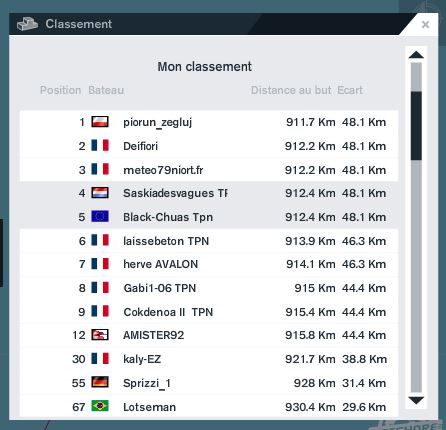The image size is (446, 430).
Task: Click the French flag beside kaly-EZ
Action: pyautogui.click(x=100, y=359)
